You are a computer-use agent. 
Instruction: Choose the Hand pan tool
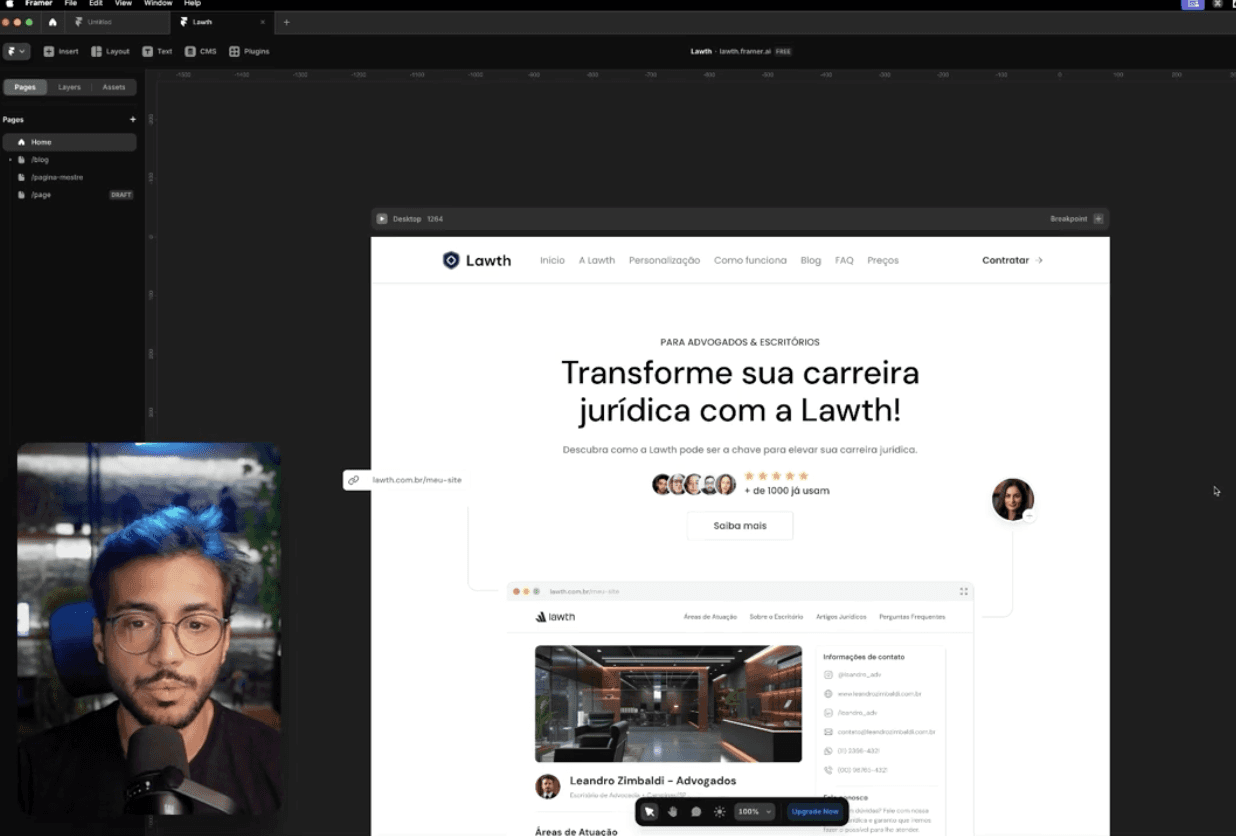673,811
